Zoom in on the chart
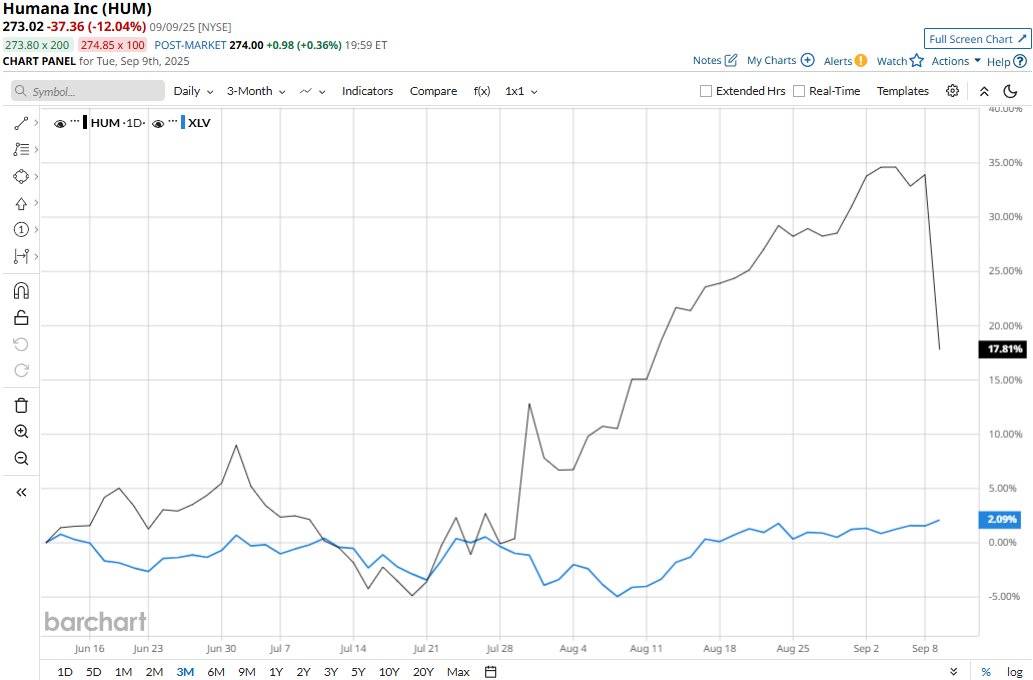 point(21,432)
